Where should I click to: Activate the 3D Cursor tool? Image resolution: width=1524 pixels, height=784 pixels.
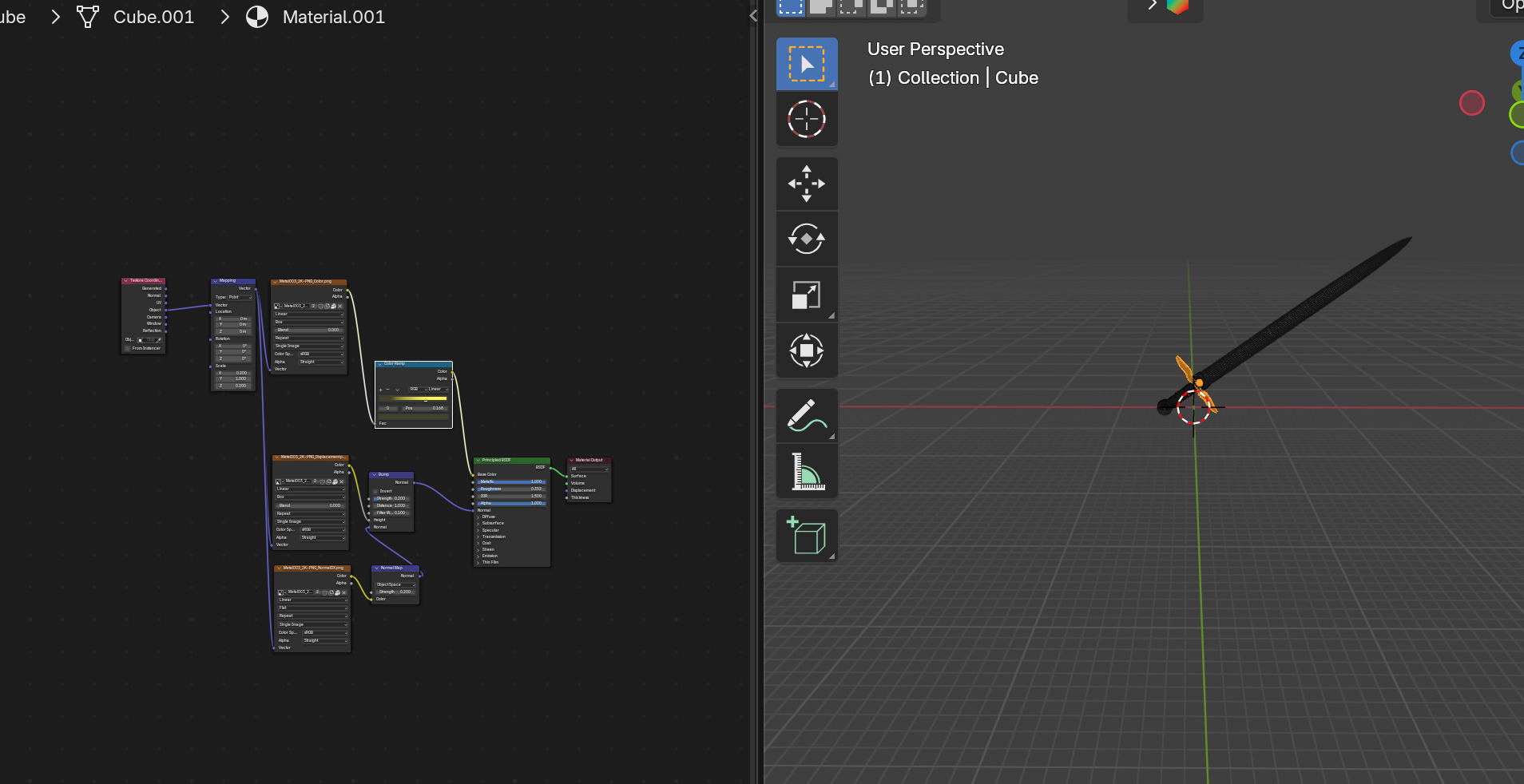click(807, 119)
